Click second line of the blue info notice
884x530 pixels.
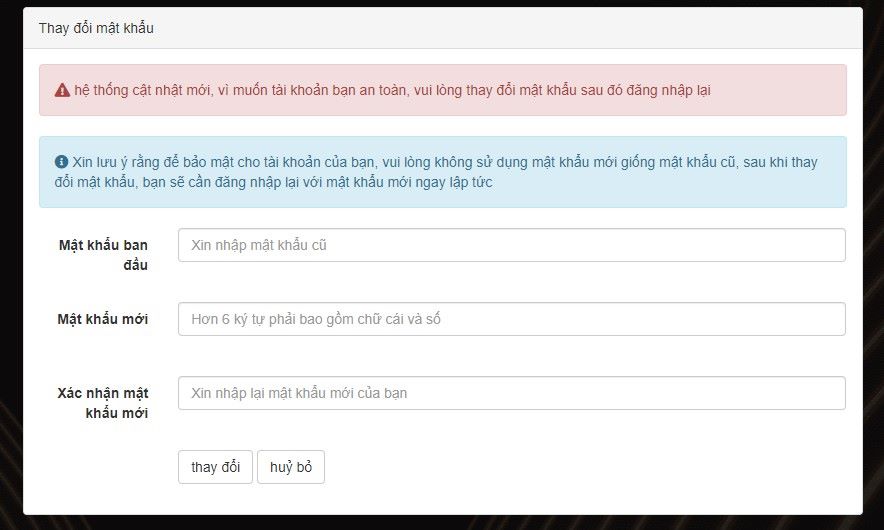pos(273,182)
